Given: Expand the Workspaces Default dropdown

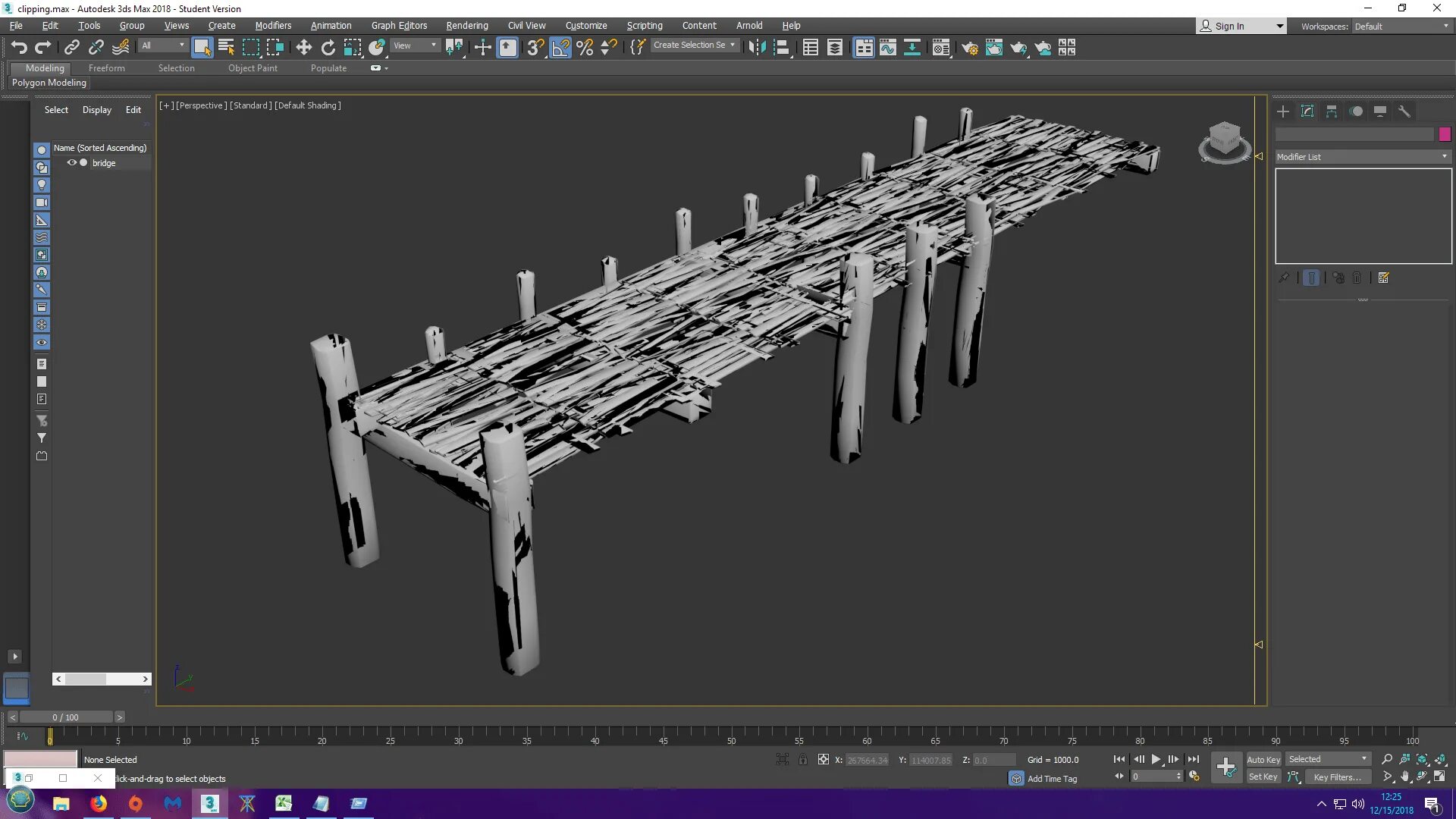Looking at the screenshot, I should (1444, 26).
